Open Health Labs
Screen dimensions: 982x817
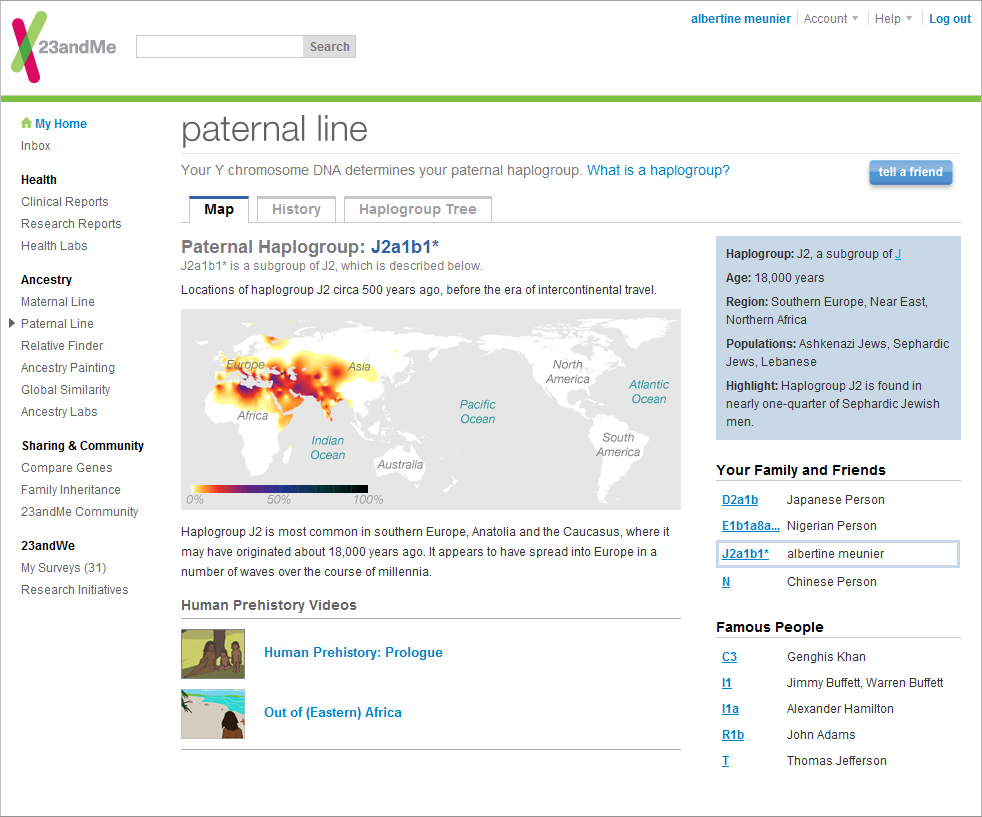pos(54,245)
